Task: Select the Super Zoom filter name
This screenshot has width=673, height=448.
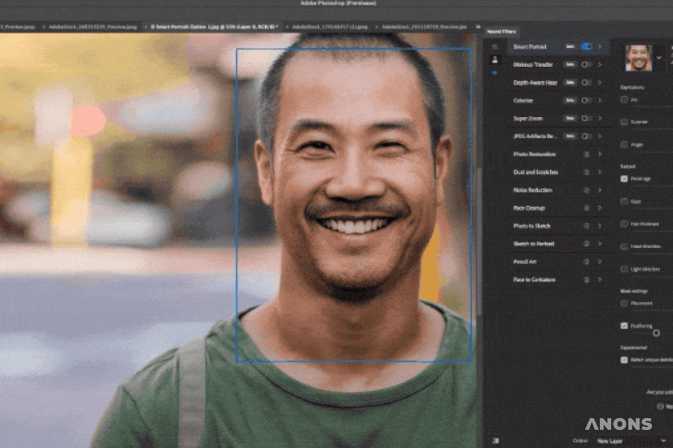Action: point(528,118)
